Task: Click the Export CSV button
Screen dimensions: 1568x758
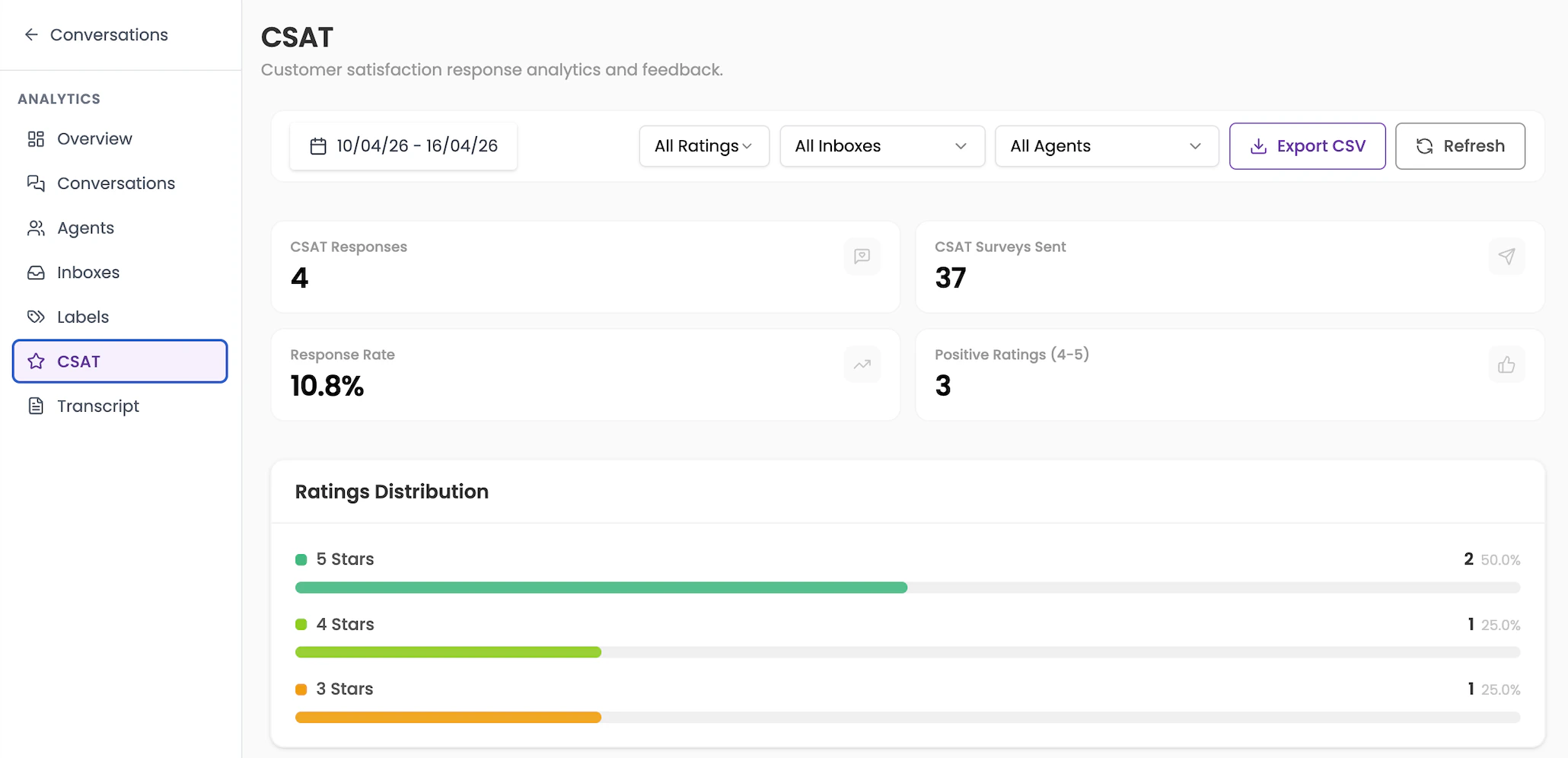Action: 1307,145
